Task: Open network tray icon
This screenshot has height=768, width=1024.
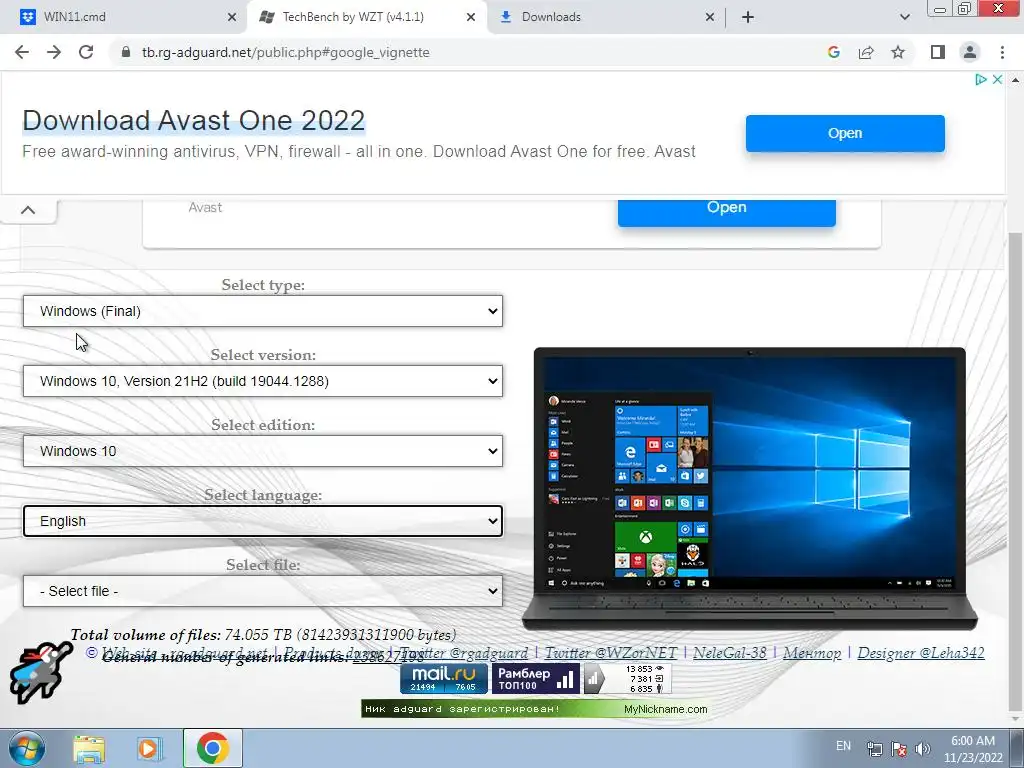Action: pos(875,749)
